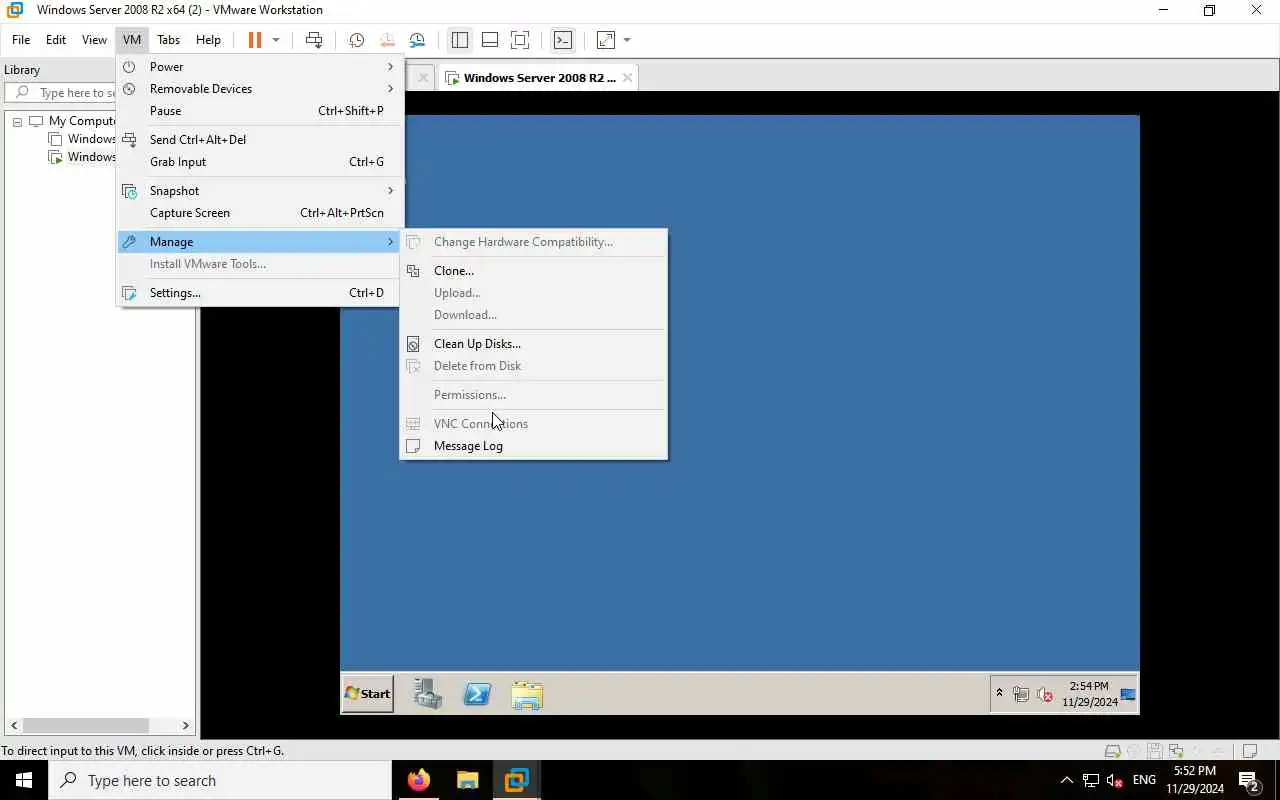Click the Clone icon in the submenu

coord(413,271)
